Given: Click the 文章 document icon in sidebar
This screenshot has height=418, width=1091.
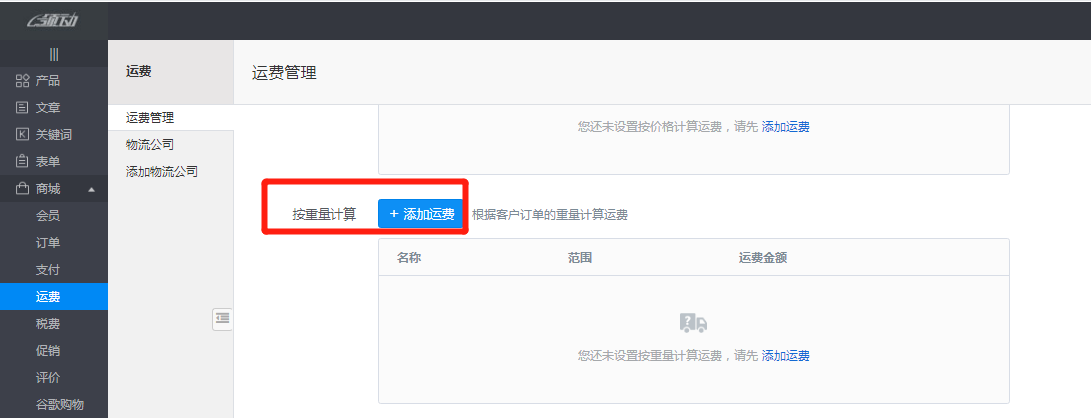Looking at the screenshot, I should (22, 108).
